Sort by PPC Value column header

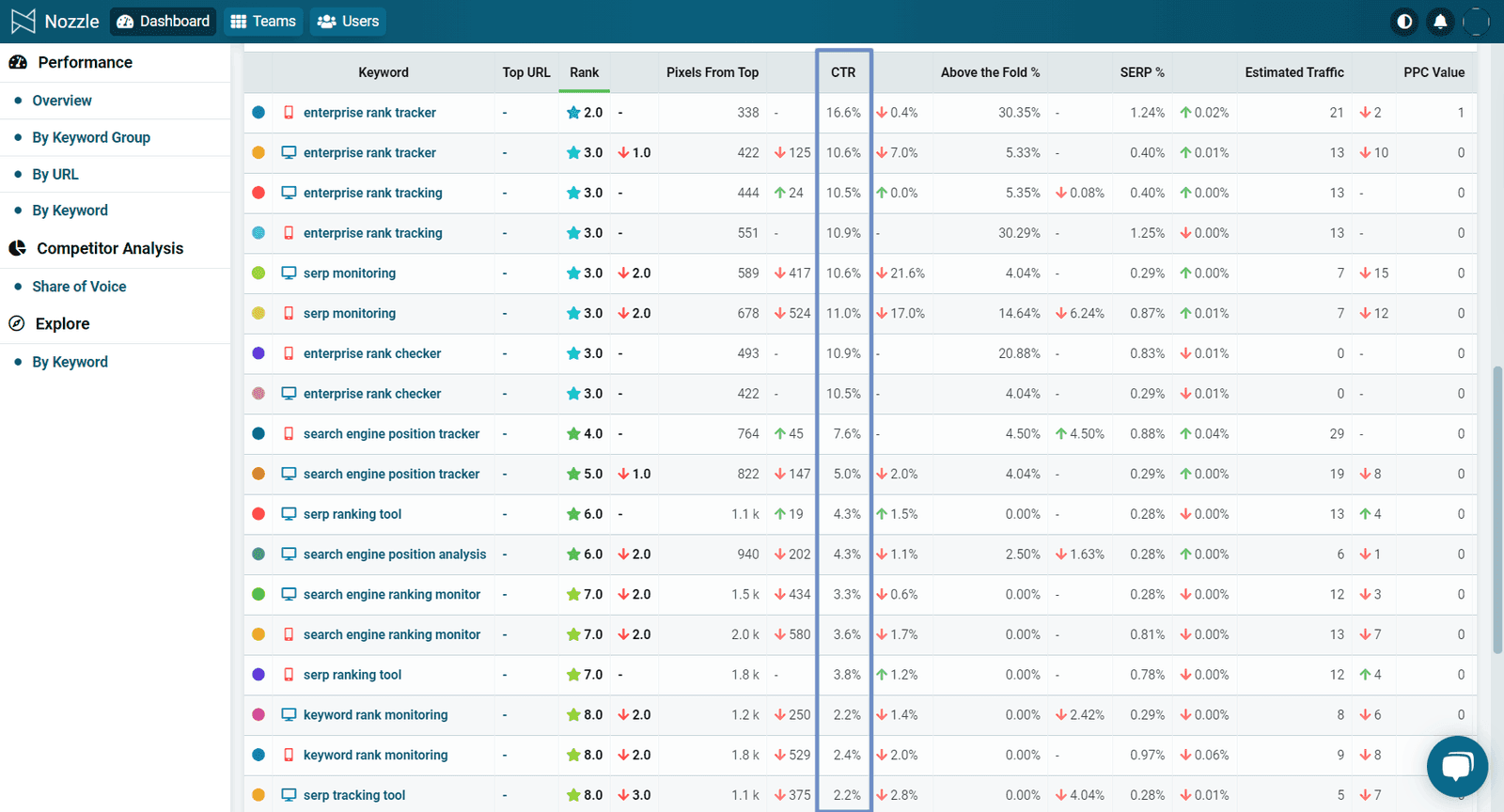tap(1433, 72)
